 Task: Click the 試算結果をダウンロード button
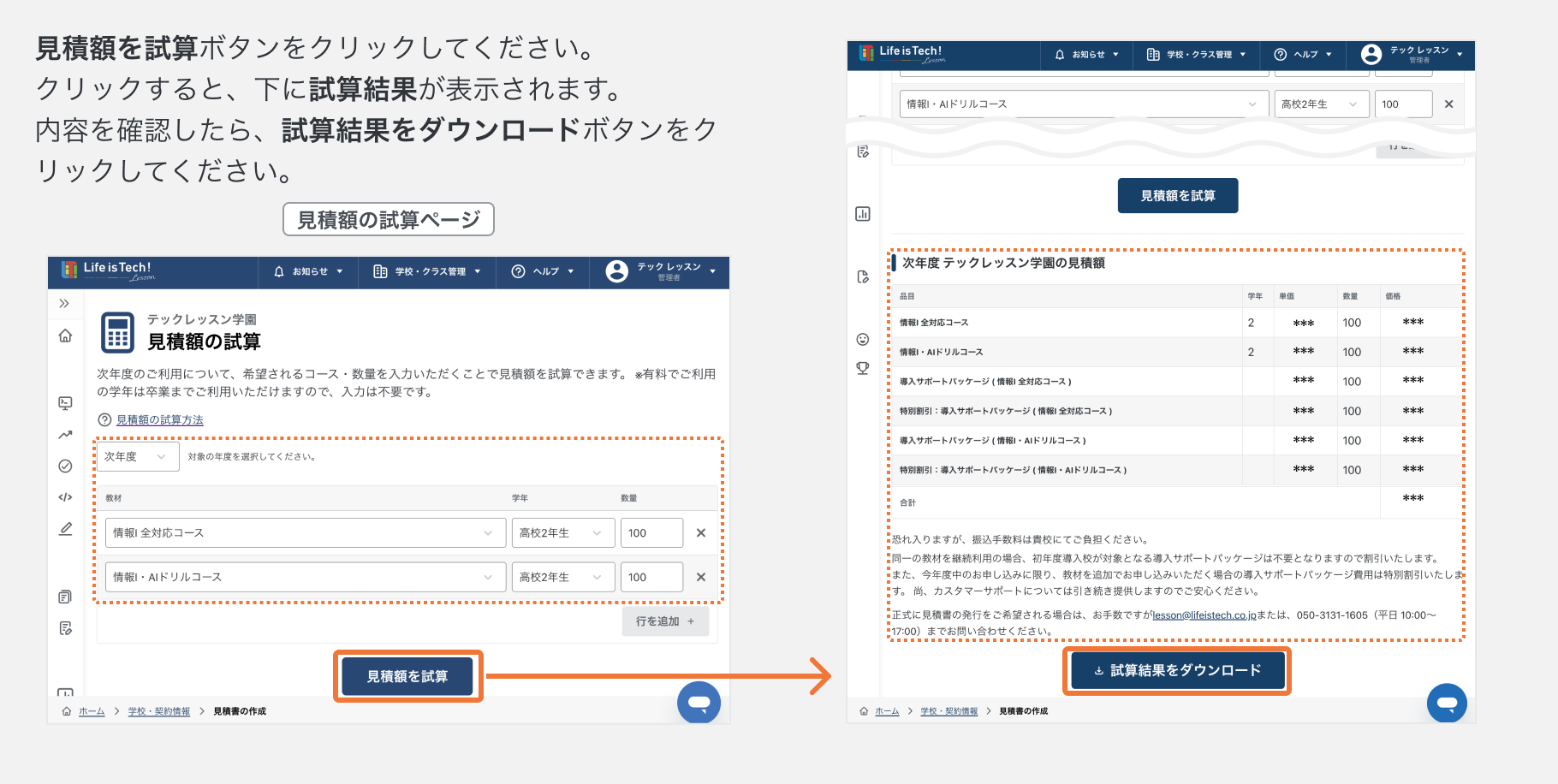pyautogui.click(x=1177, y=670)
